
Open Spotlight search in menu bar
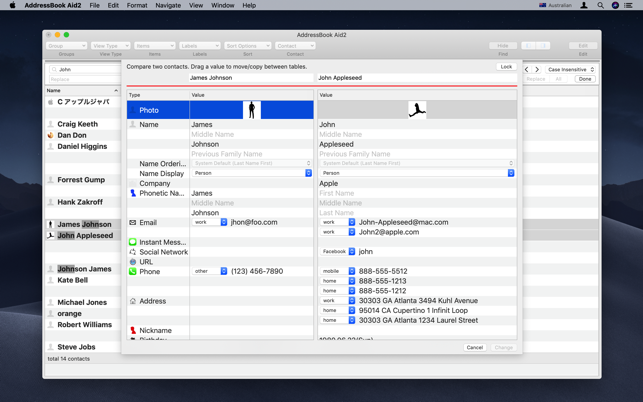(600, 5)
